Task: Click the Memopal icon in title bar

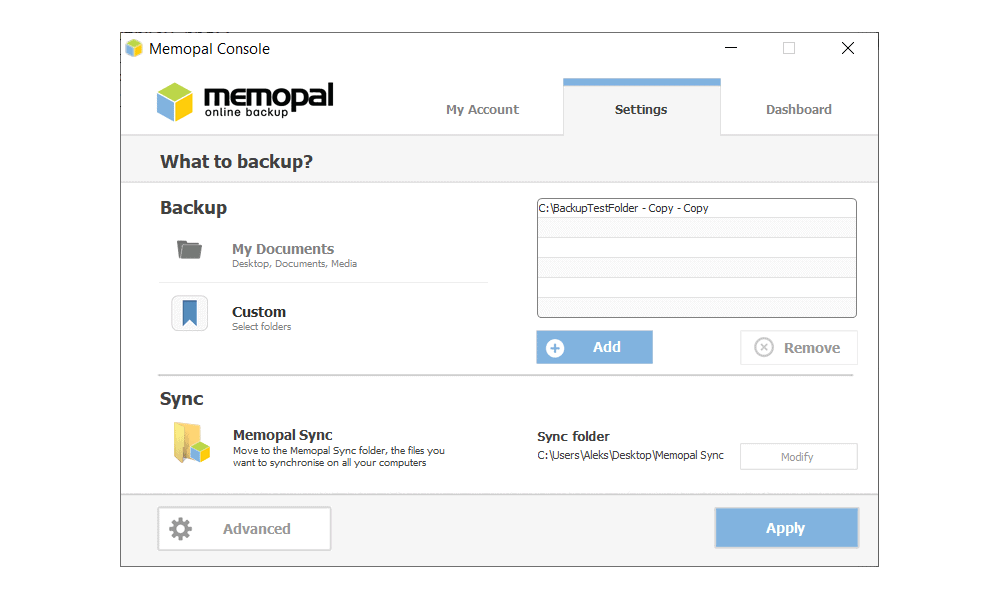Action: [134, 48]
